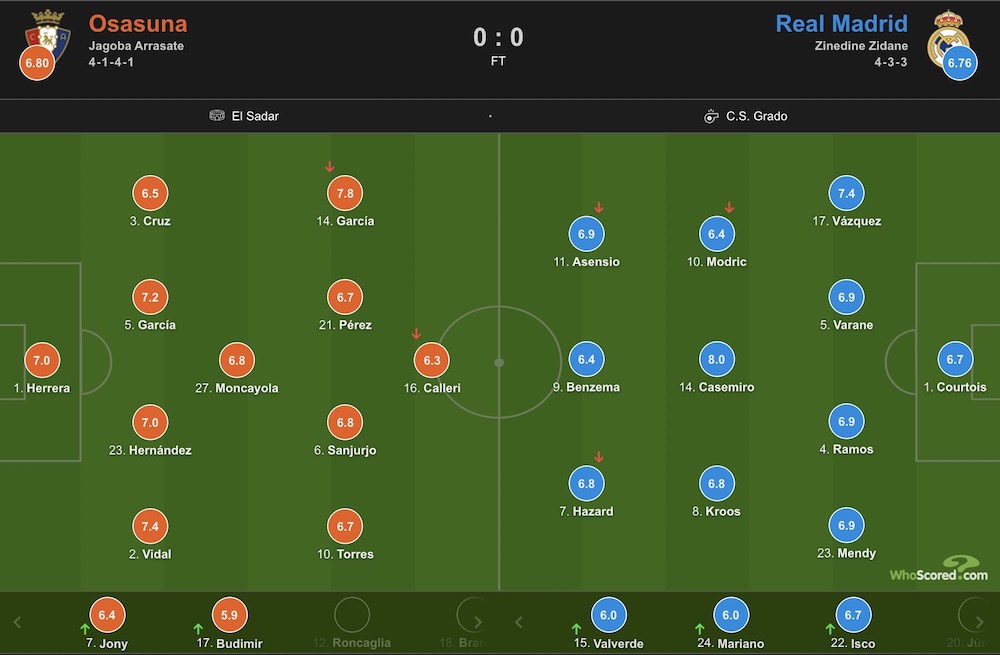Click the WhoScored.com logo
Viewport: 1000px width, 655px height.
(939, 569)
